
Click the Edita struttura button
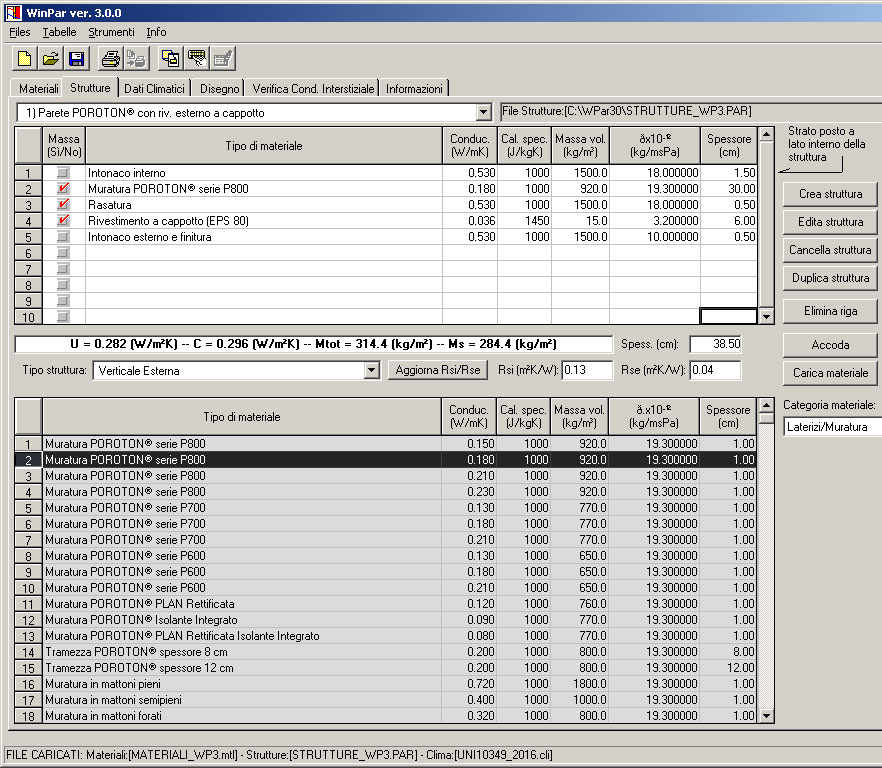coord(830,222)
